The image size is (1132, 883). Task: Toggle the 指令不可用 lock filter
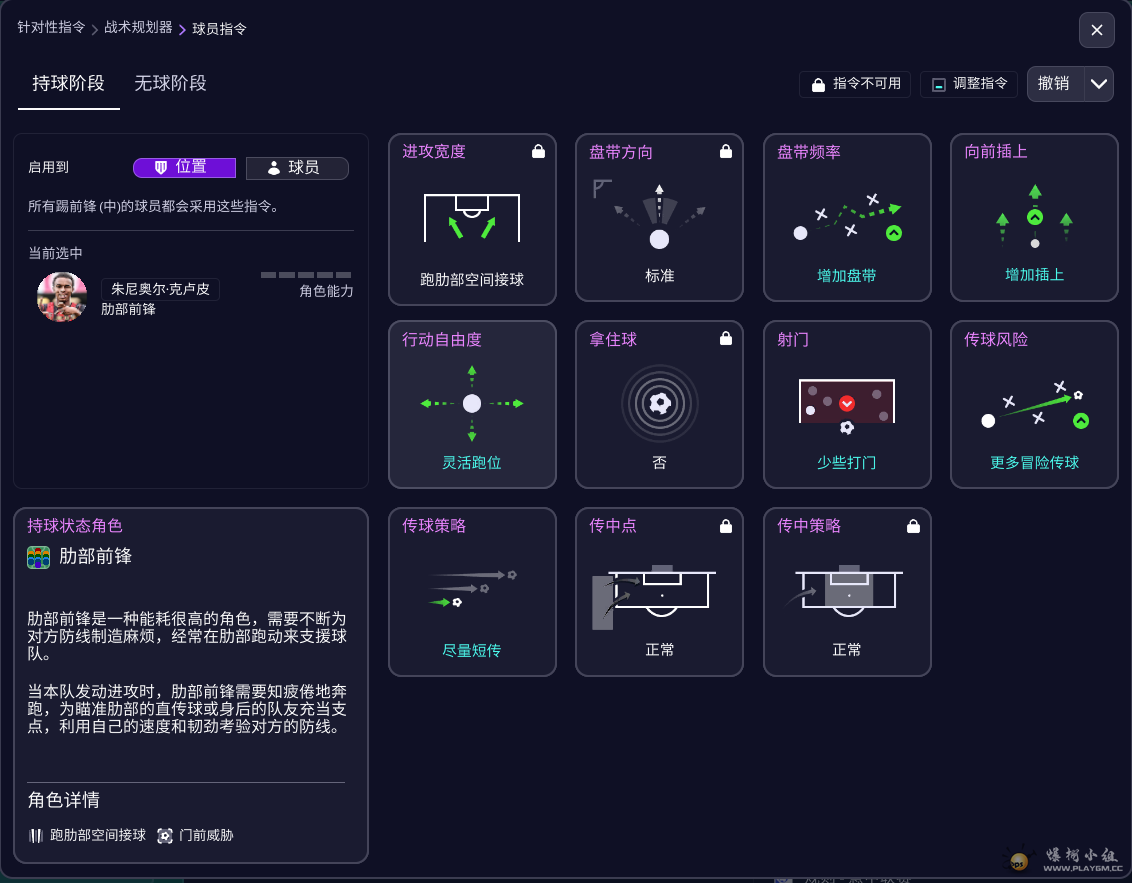855,84
